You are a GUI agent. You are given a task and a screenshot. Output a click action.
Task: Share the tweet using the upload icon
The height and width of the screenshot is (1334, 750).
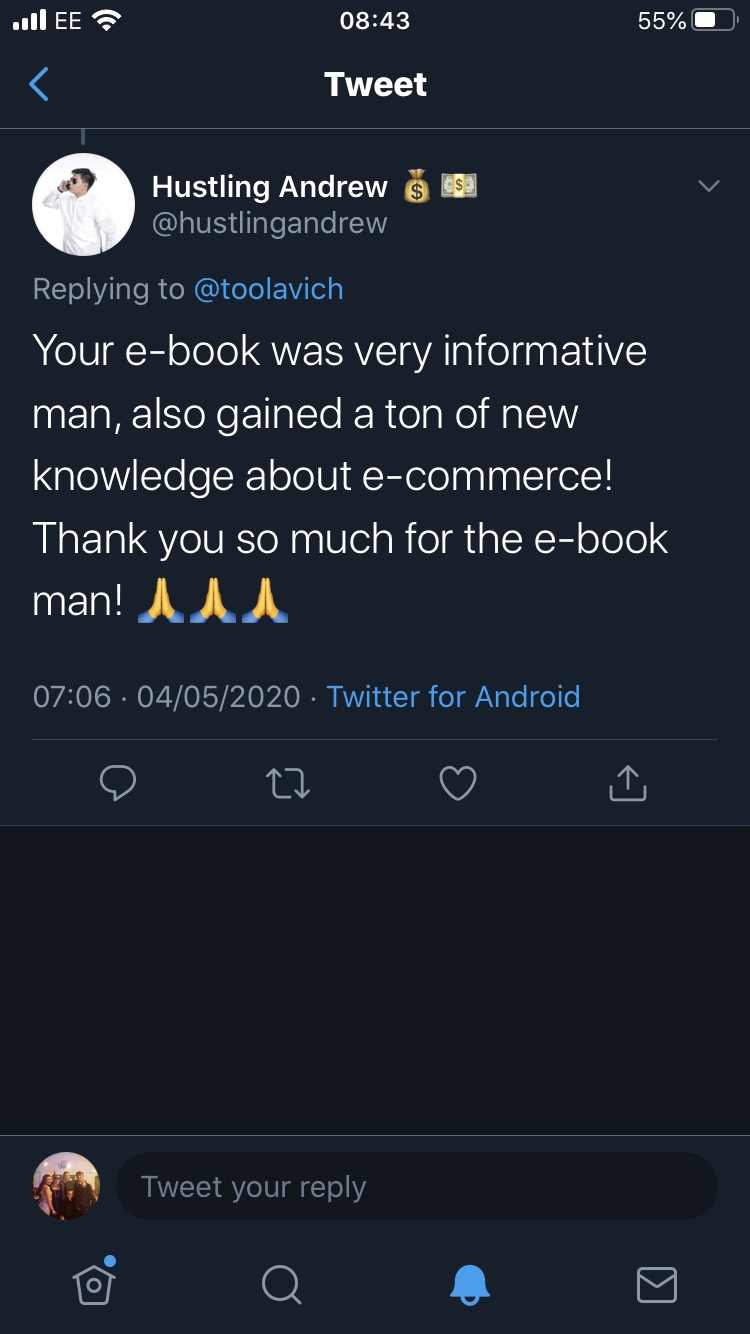[628, 783]
